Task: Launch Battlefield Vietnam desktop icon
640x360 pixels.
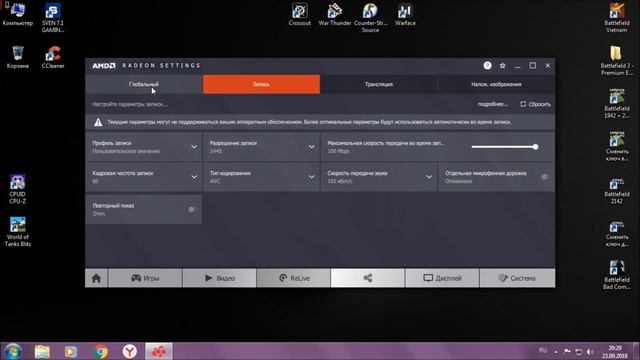Action: [x=616, y=18]
